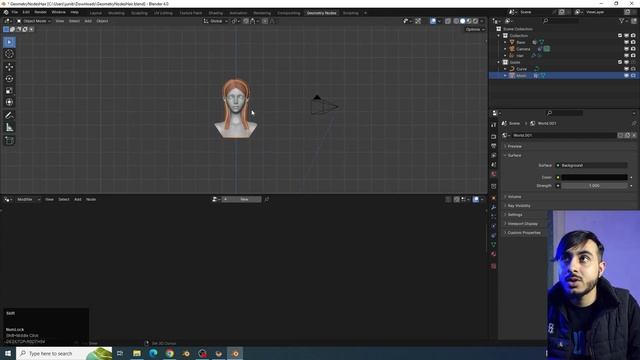Switch to the Layout workspace tab
Viewport: 640px width, 360px height.
click(x=96, y=13)
